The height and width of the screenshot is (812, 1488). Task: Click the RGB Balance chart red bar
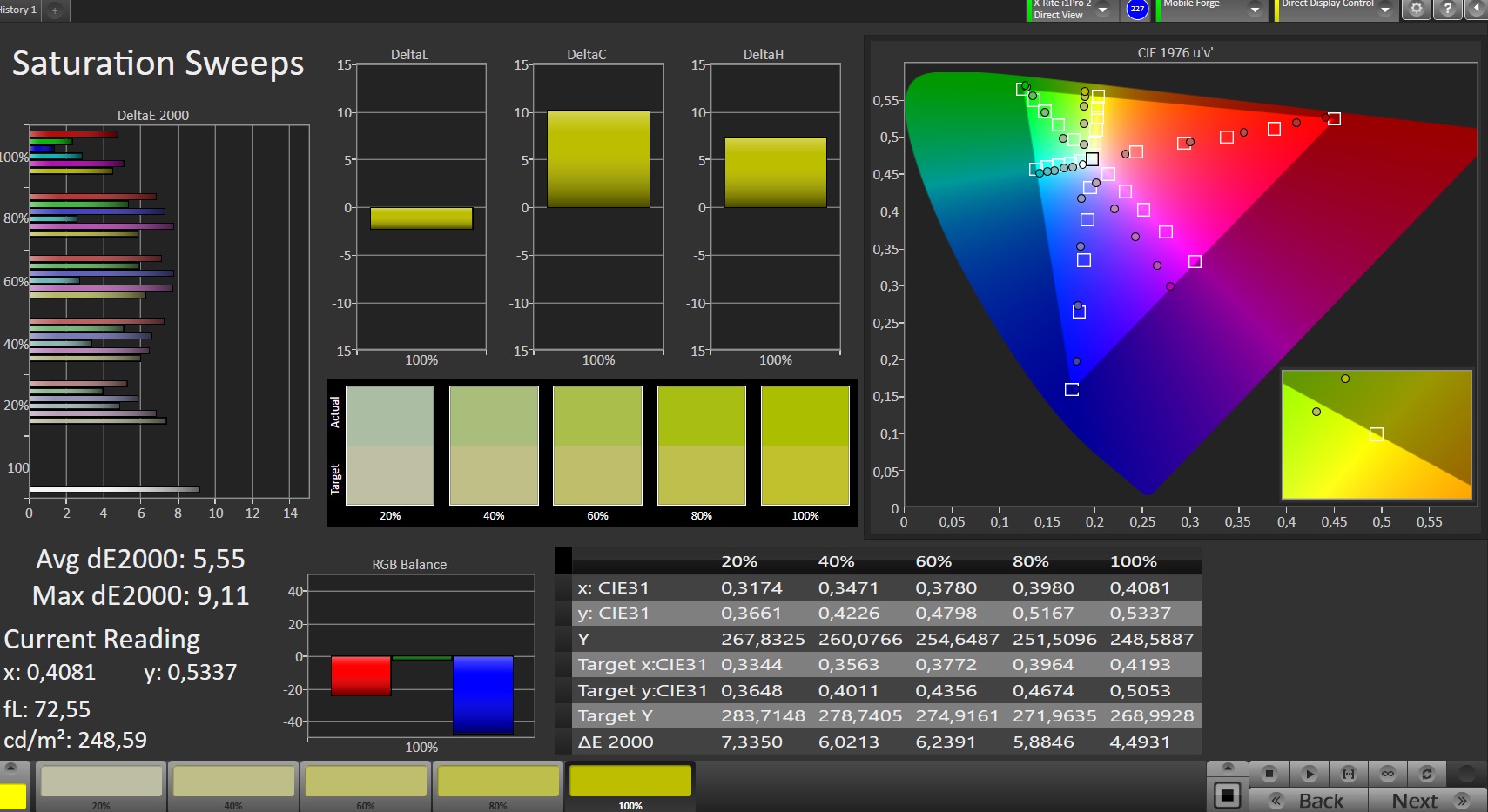(360, 675)
